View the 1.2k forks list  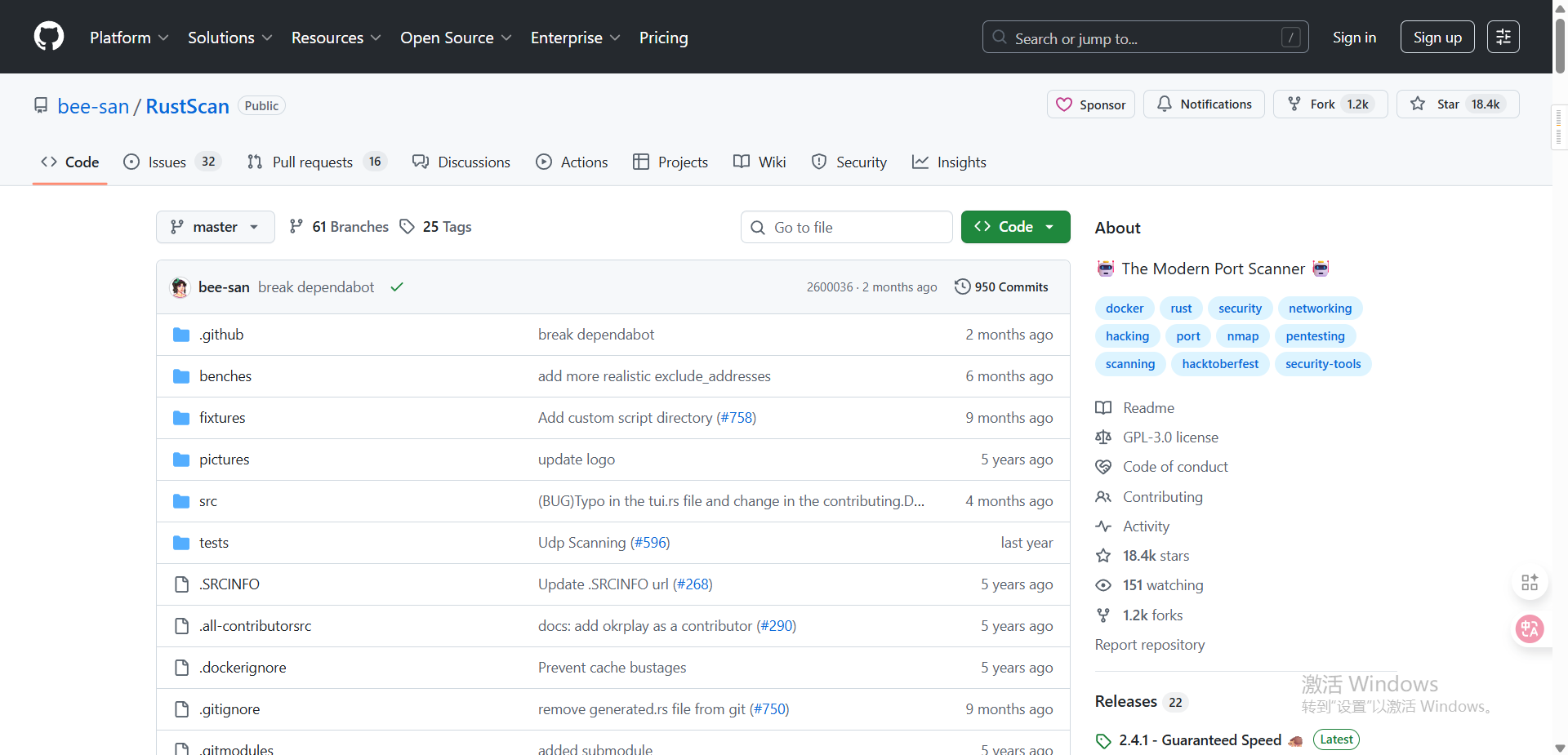tap(1138, 615)
